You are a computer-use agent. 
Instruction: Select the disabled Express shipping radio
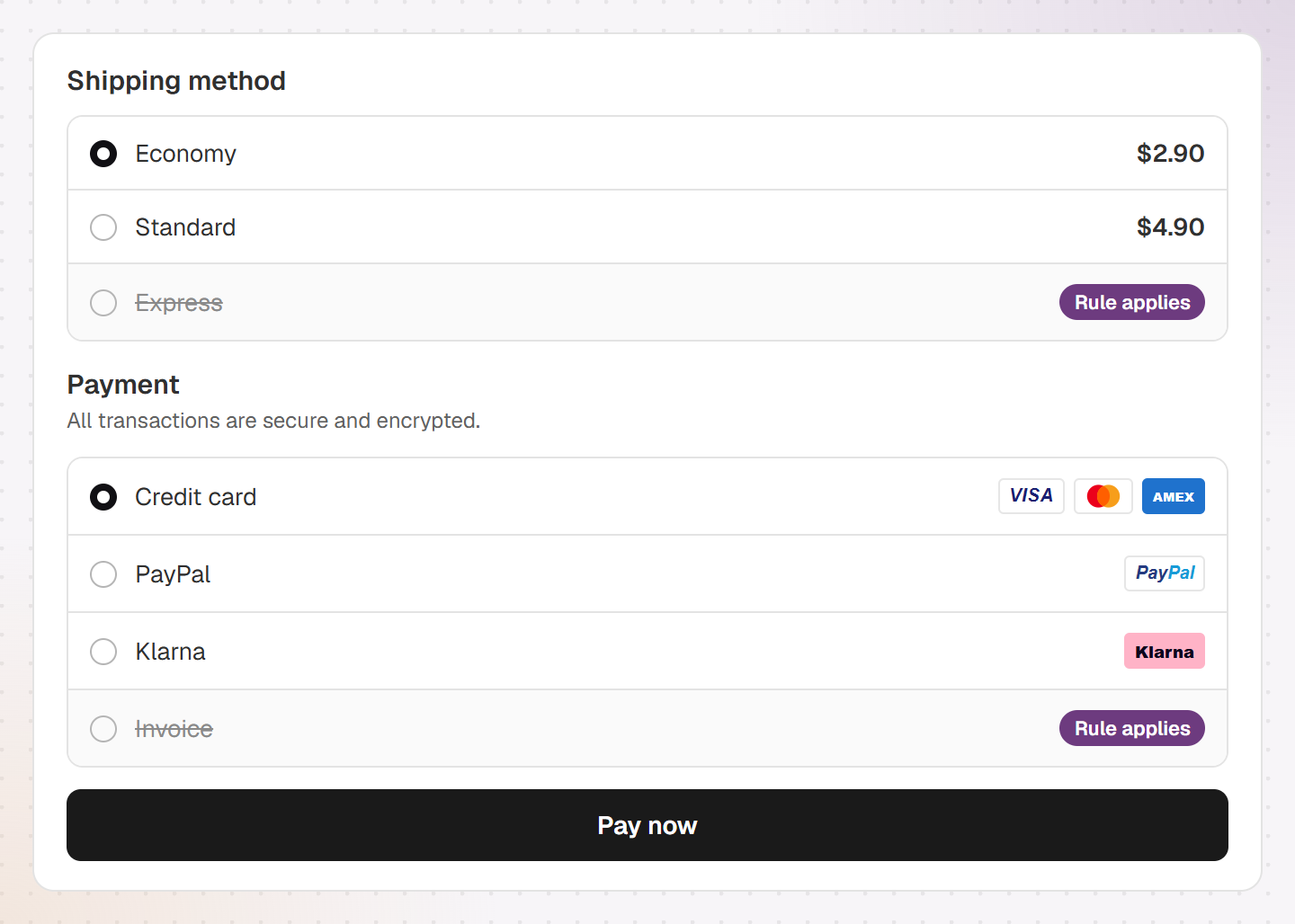click(x=103, y=303)
